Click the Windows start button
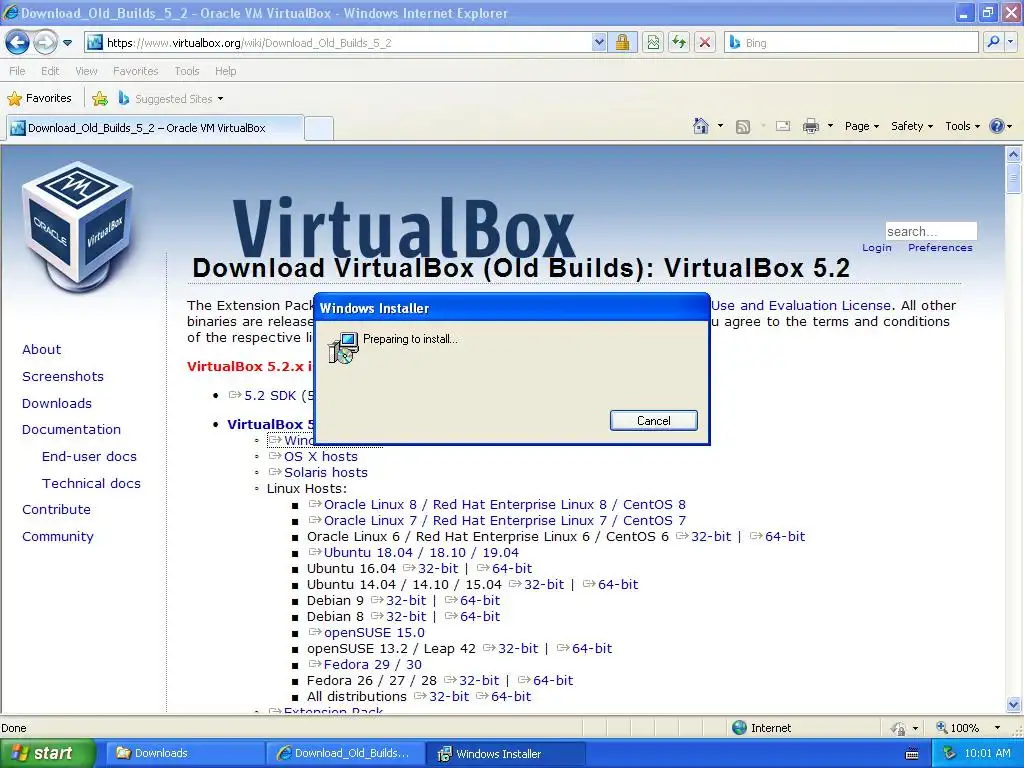The width and height of the screenshot is (1024, 768). tap(47, 753)
